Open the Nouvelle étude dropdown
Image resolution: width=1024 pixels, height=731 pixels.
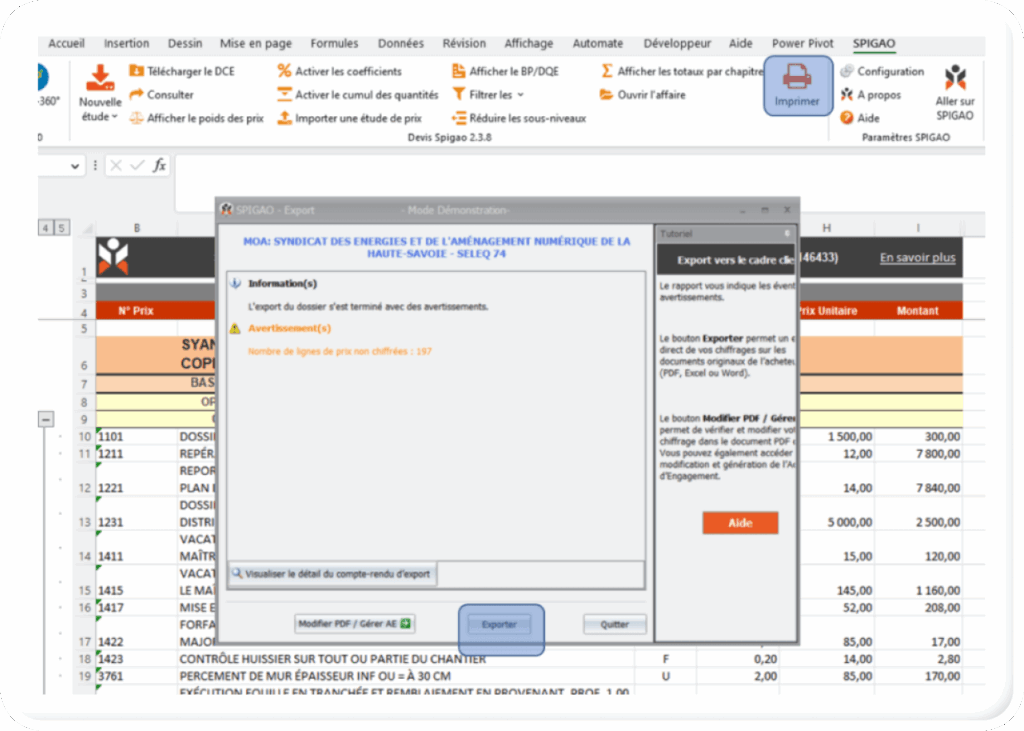coord(100,117)
